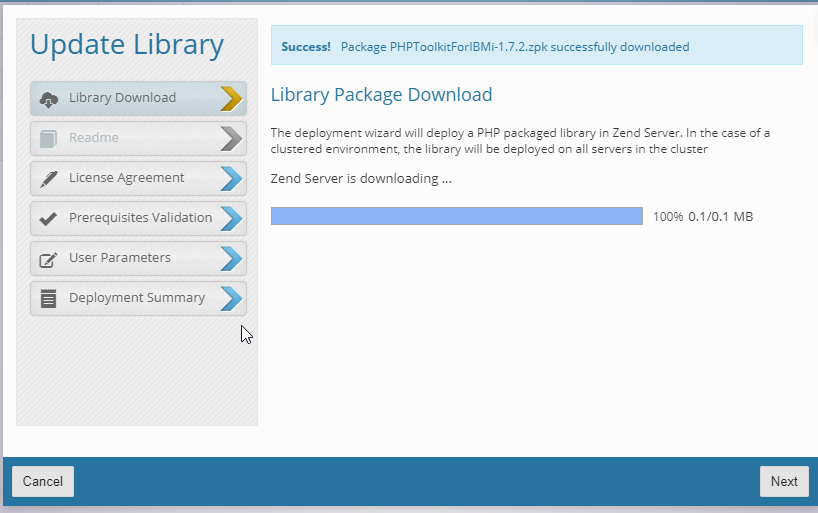This screenshot has width=818, height=513.
Task: Open the License Agreement step label
Action: coord(126,178)
